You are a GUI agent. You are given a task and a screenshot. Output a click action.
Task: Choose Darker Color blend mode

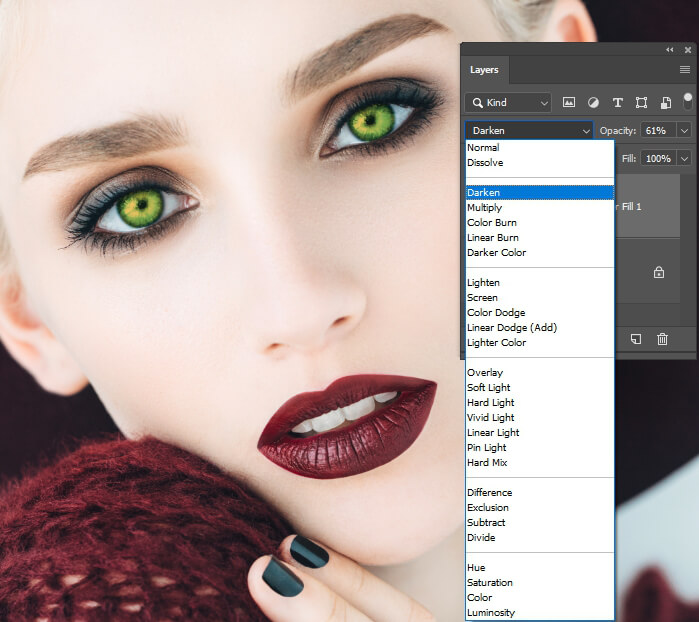tap(540, 252)
